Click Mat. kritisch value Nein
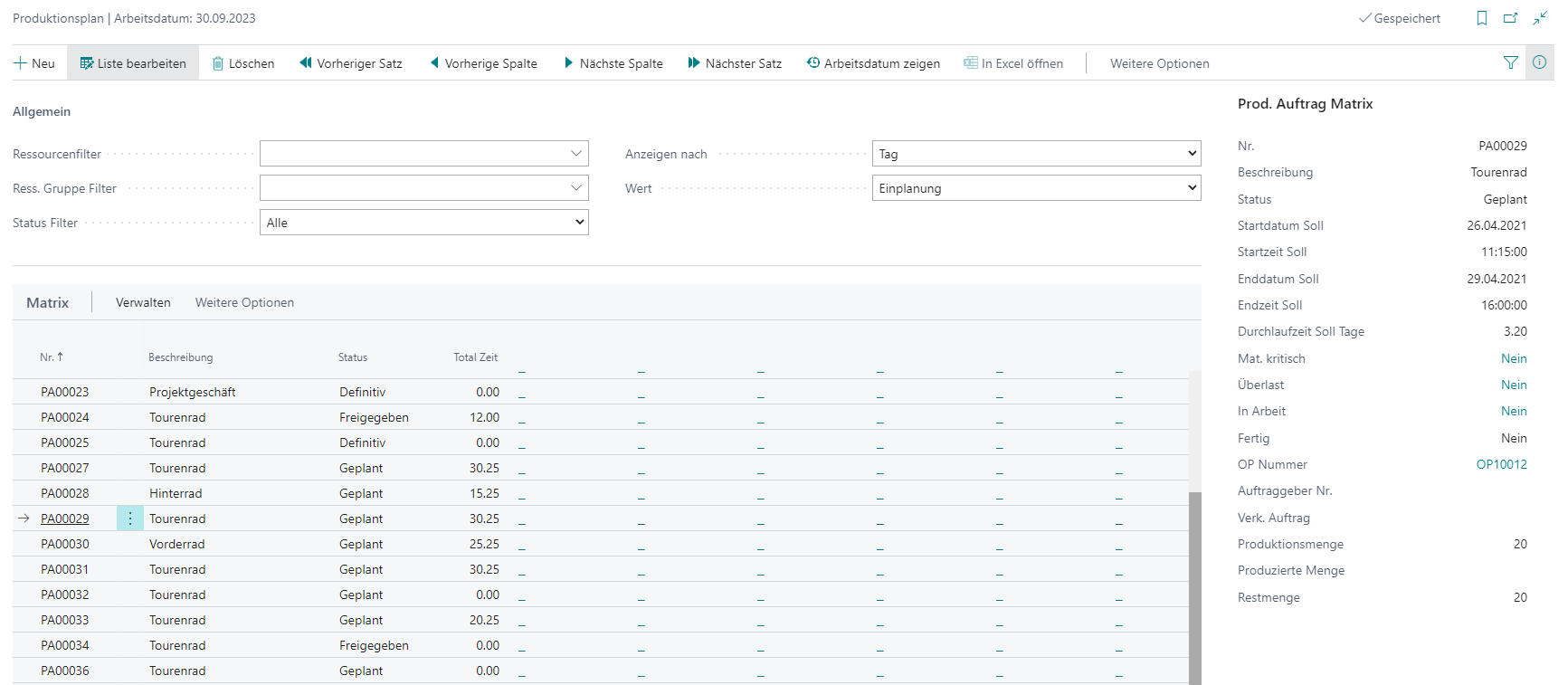The height and width of the screenshot is (685, 1568). [1514, 358]
